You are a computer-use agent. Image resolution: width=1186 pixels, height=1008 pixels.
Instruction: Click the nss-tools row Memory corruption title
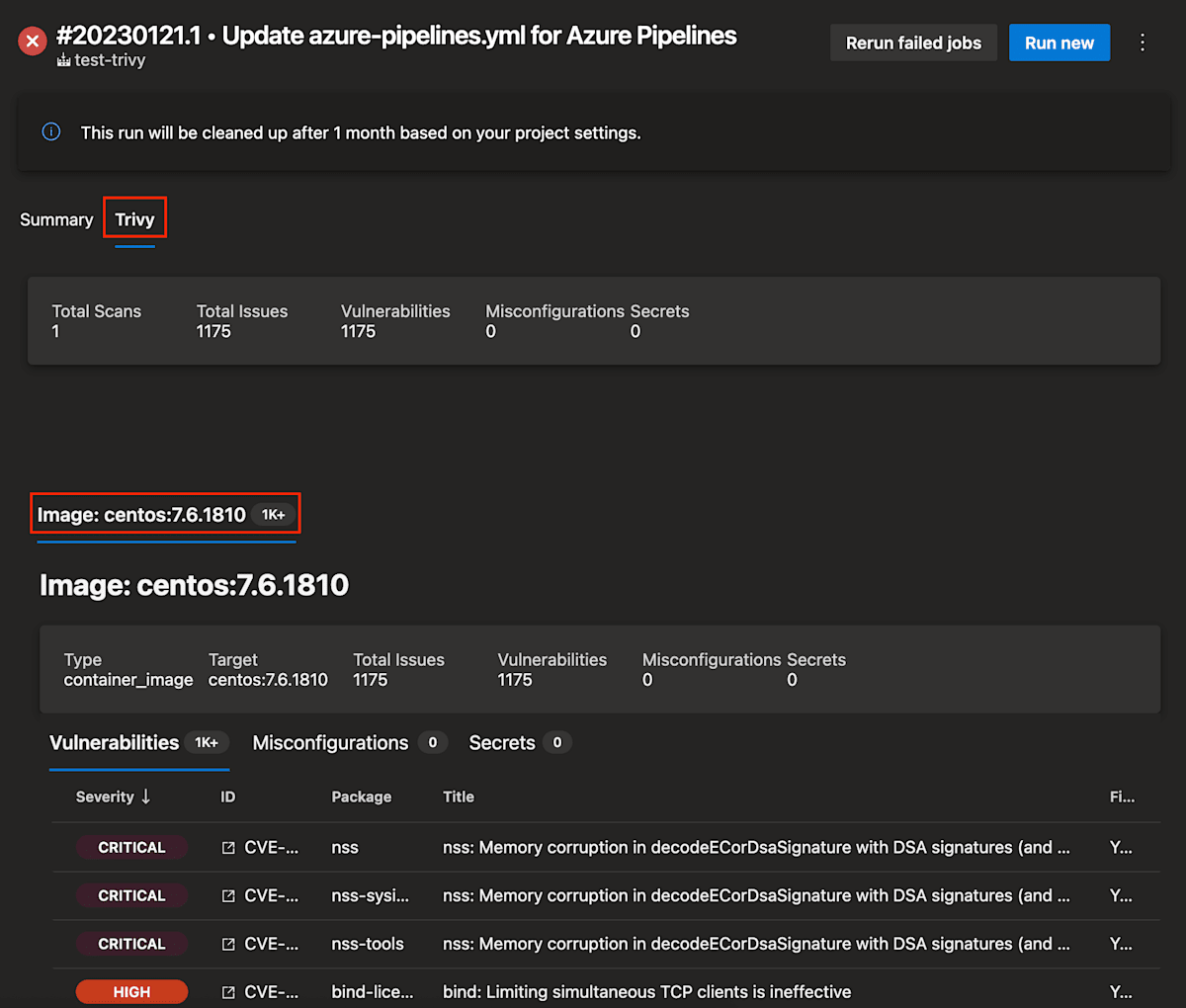click(x=756, y=945)
